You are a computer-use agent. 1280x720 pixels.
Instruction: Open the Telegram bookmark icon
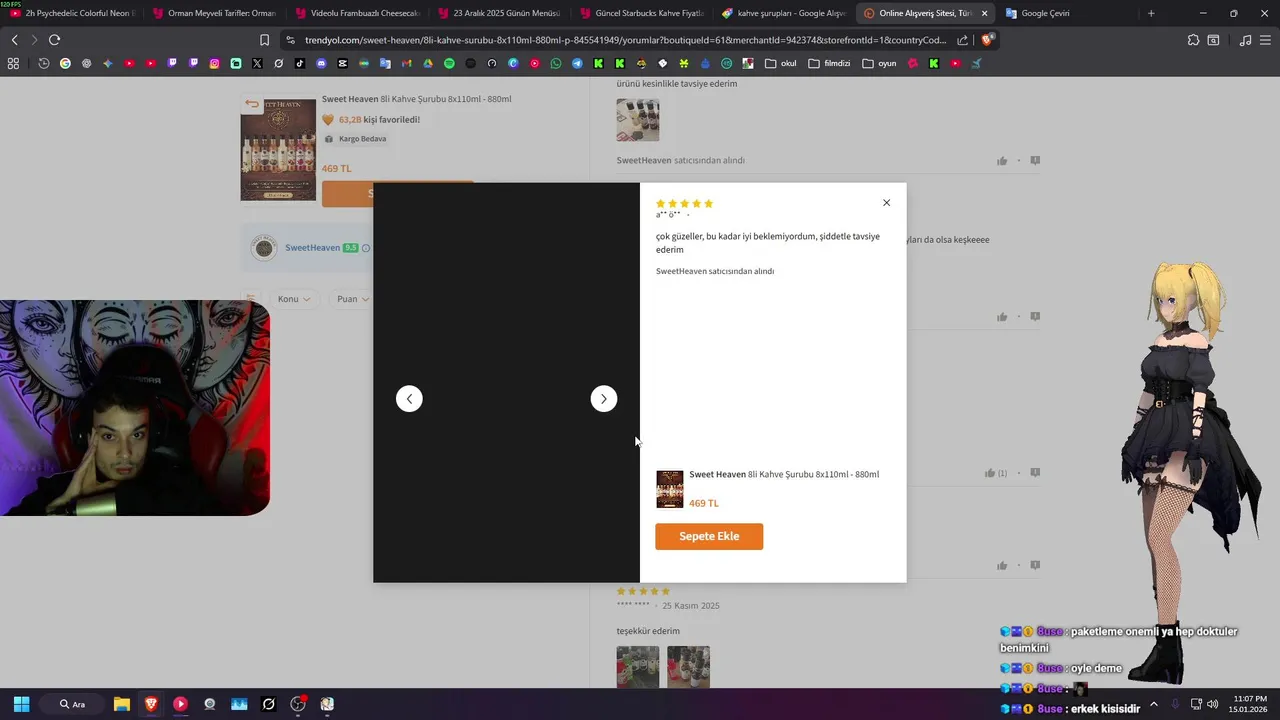577,63
